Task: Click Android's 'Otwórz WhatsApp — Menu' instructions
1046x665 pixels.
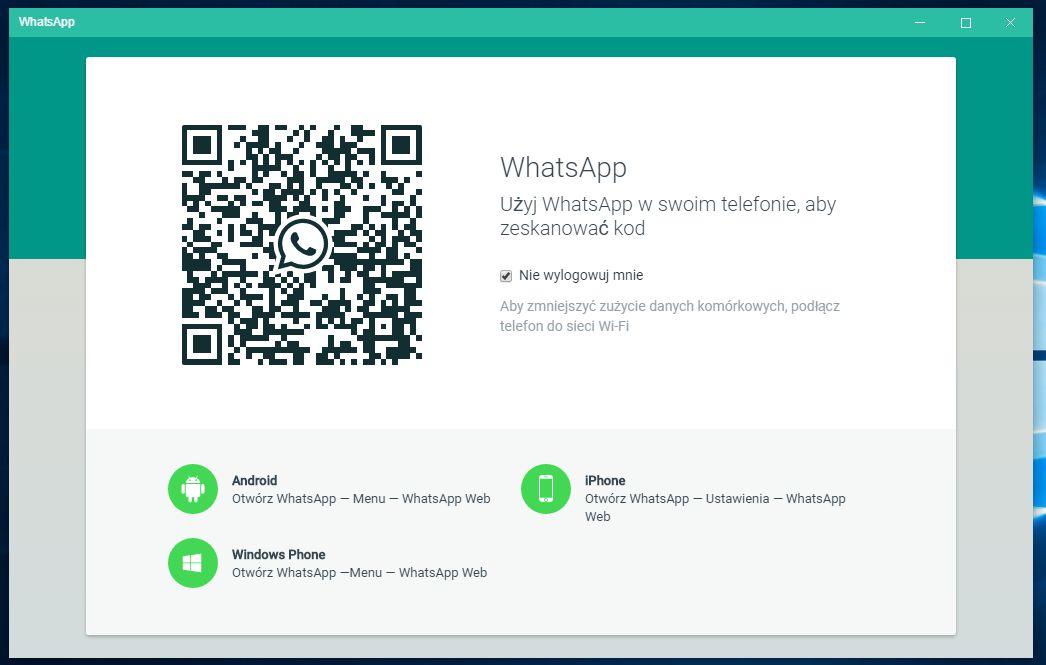Action: (x=361, y=499)
